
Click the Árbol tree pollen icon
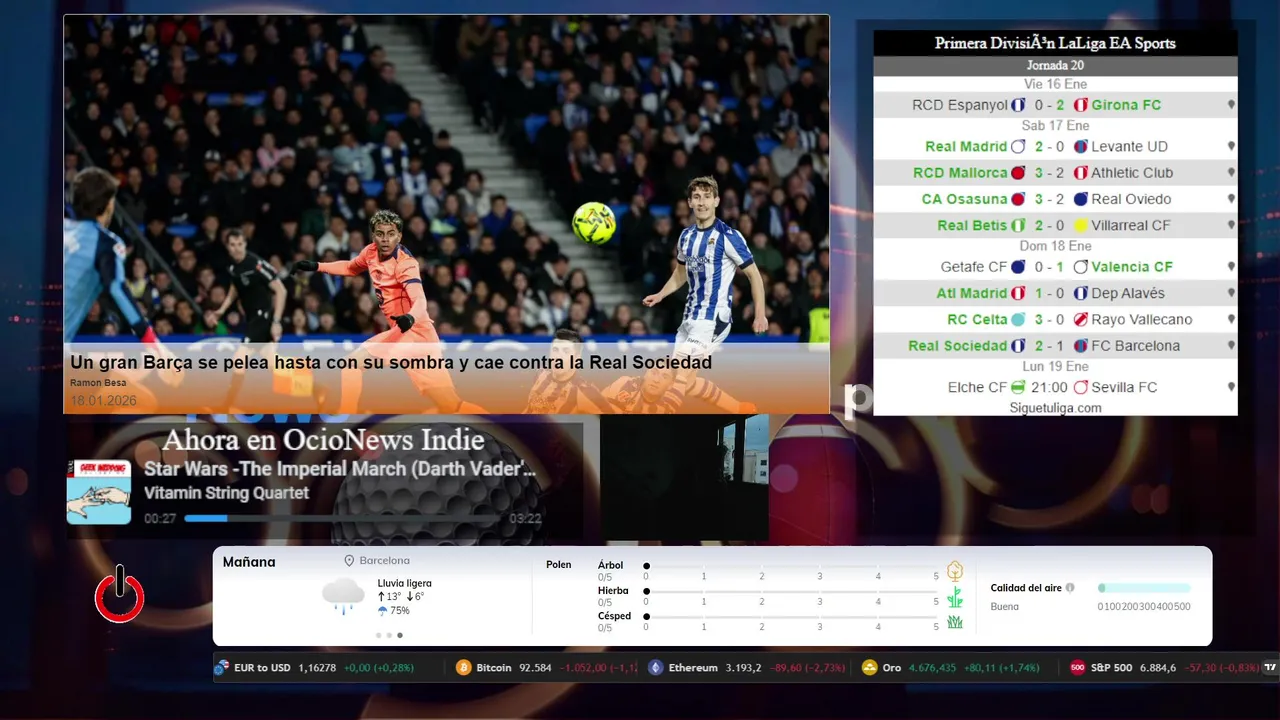[x=955, y=571]
